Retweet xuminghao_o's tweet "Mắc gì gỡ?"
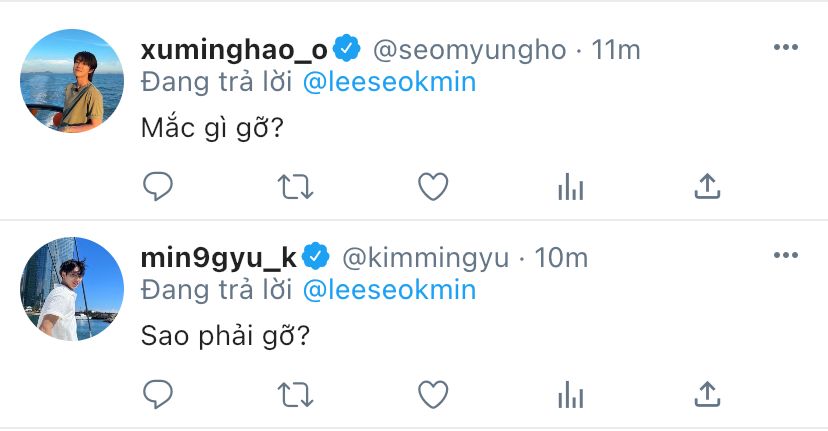This screenshot has height=431, width=828. pos(296,186)
